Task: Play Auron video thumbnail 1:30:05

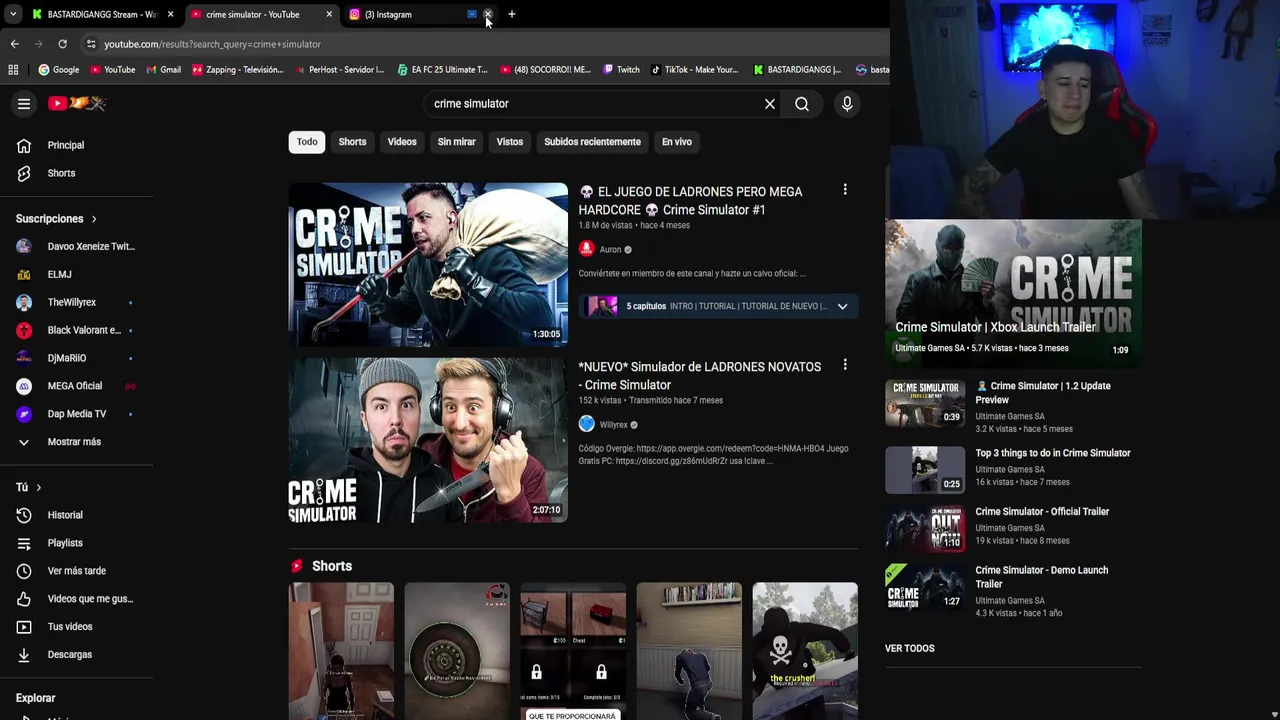Action: coord(428,264)
